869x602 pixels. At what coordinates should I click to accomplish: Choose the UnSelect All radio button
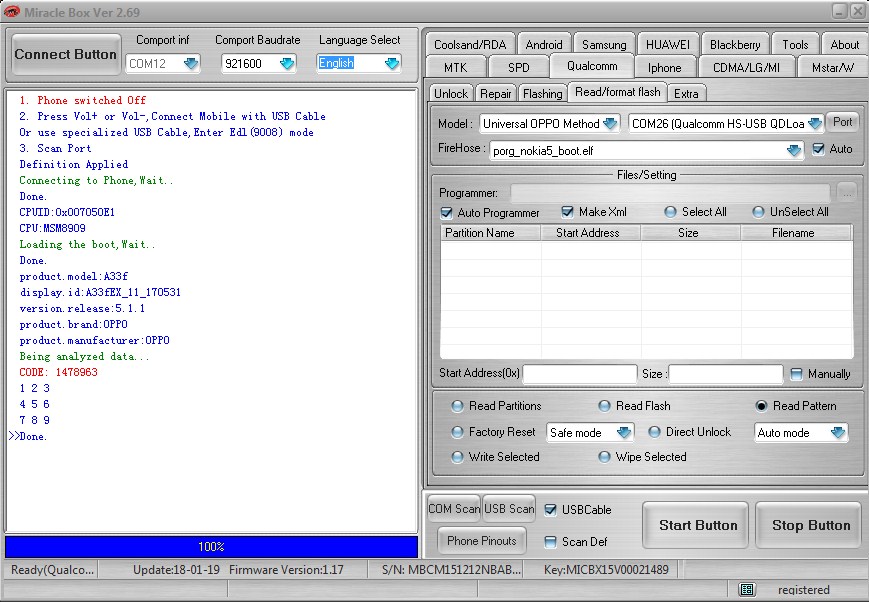[x=758, y=212]
